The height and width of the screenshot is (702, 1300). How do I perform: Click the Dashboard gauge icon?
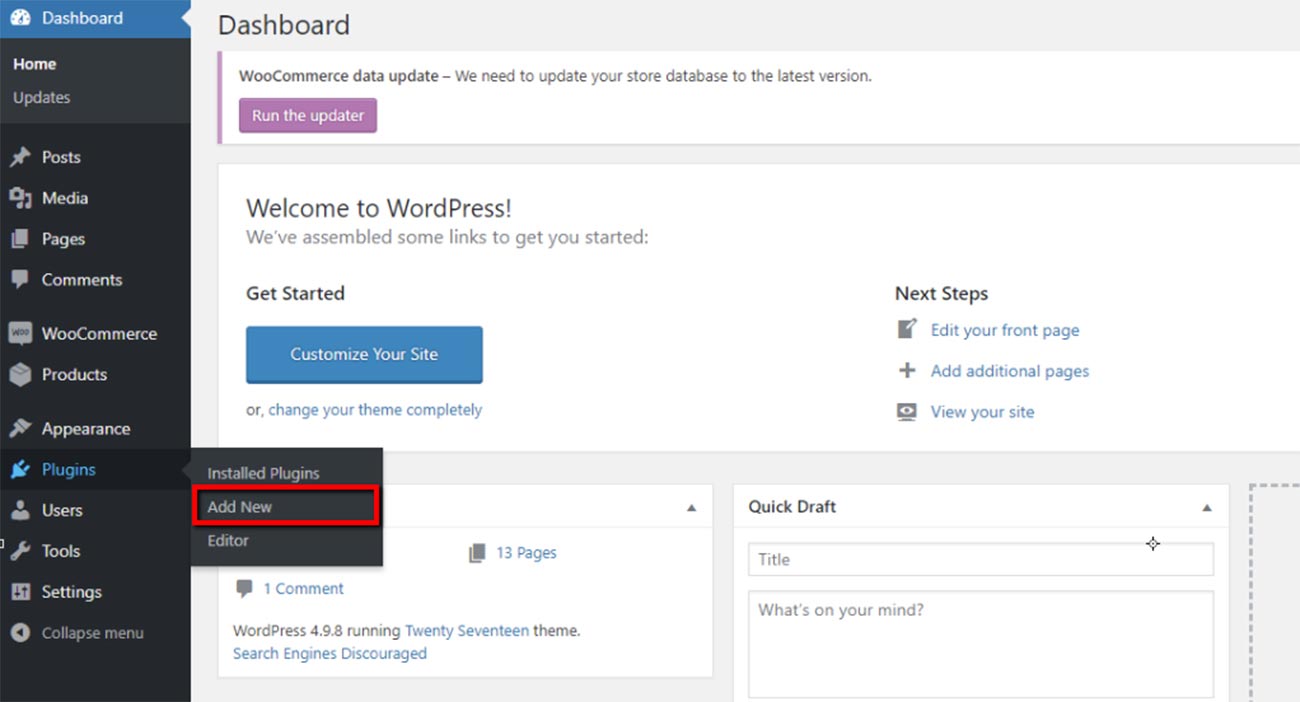point(20,18)
